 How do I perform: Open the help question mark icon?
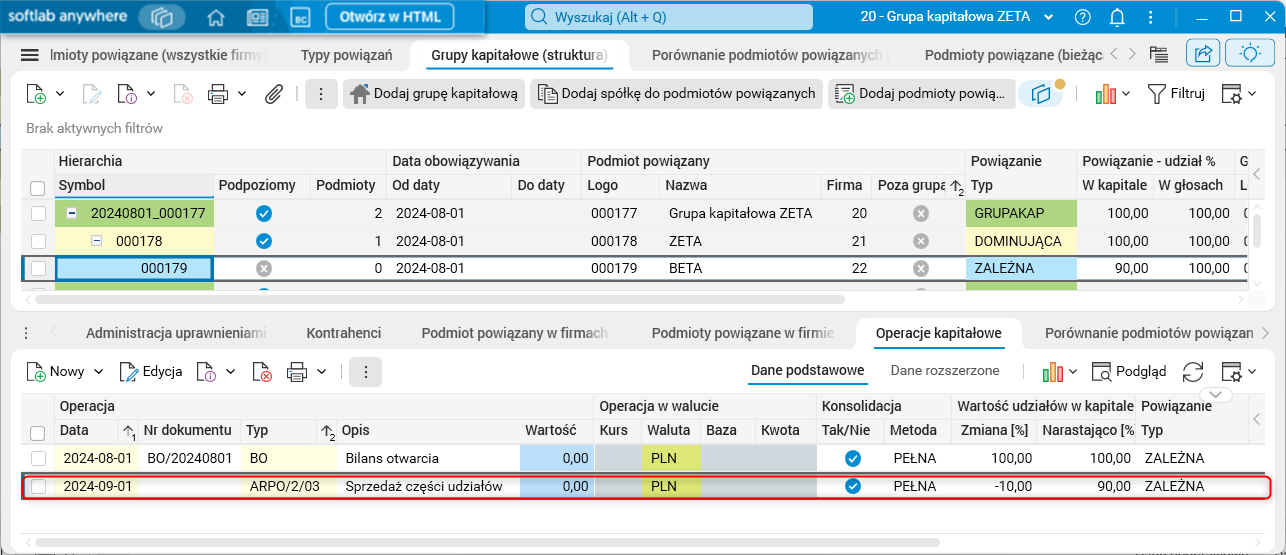(1082, 17)
